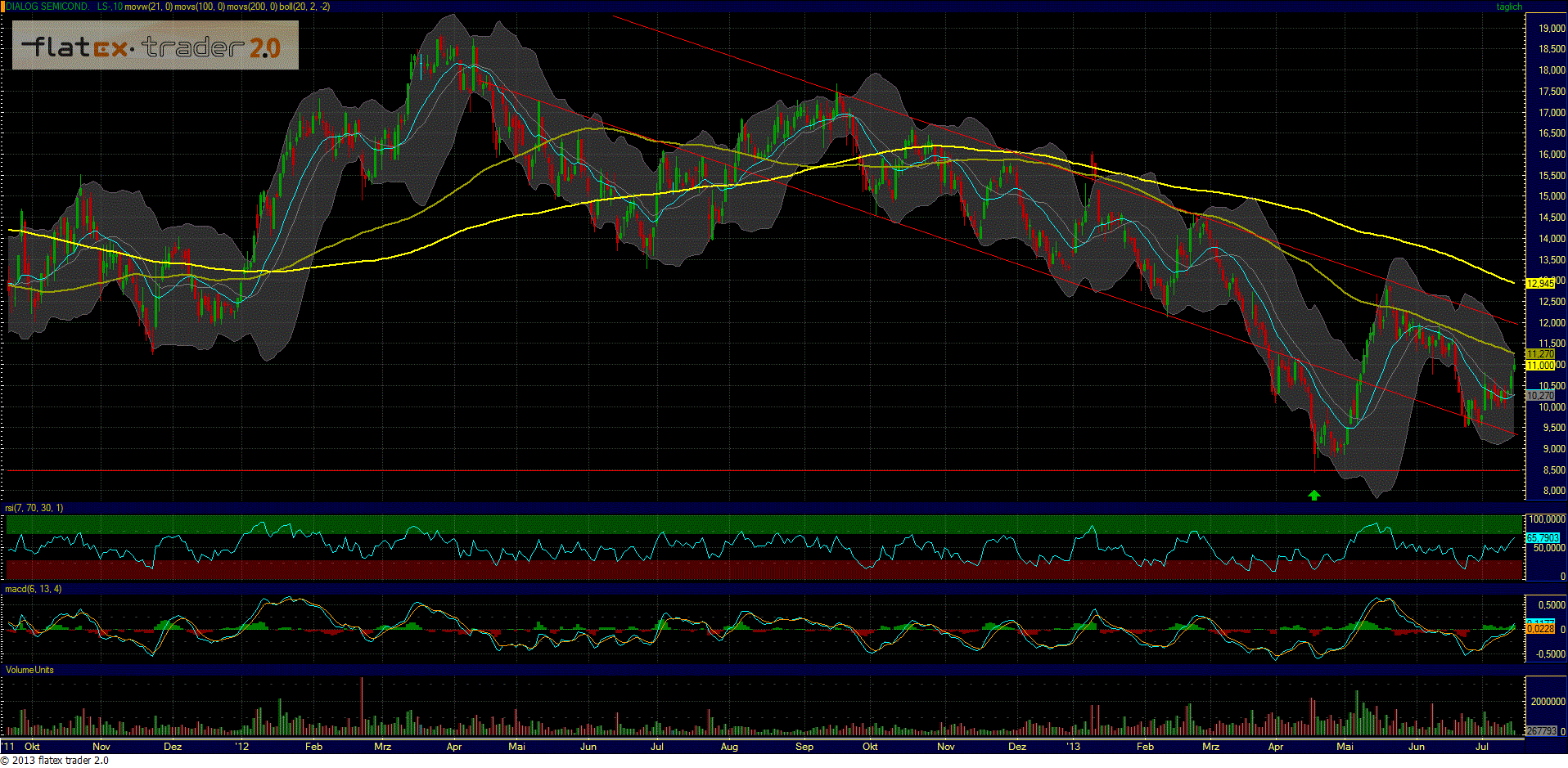The width and height of the screenshot is (1568, 768).
Task: Click the 12,500 price axis label
Action: (1552, 302)
